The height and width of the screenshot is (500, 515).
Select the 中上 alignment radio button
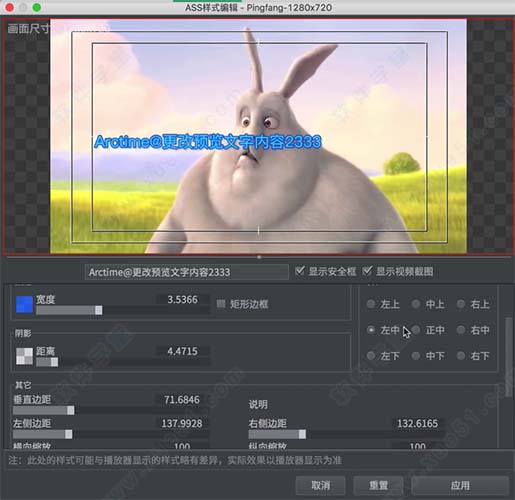(416, 304)
